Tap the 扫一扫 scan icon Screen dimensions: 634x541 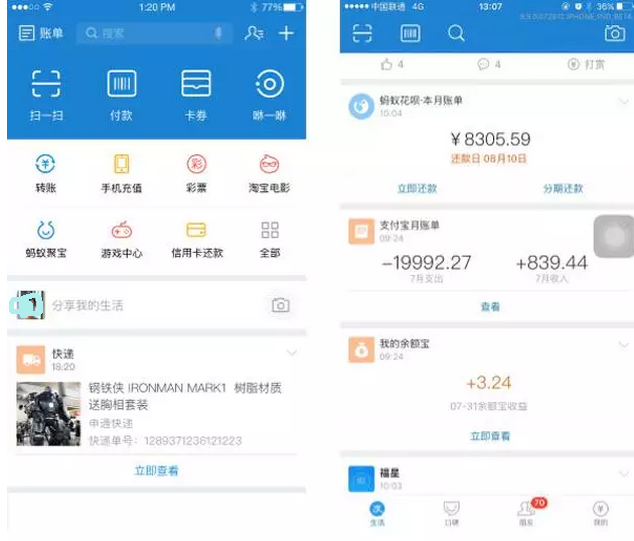46,85
